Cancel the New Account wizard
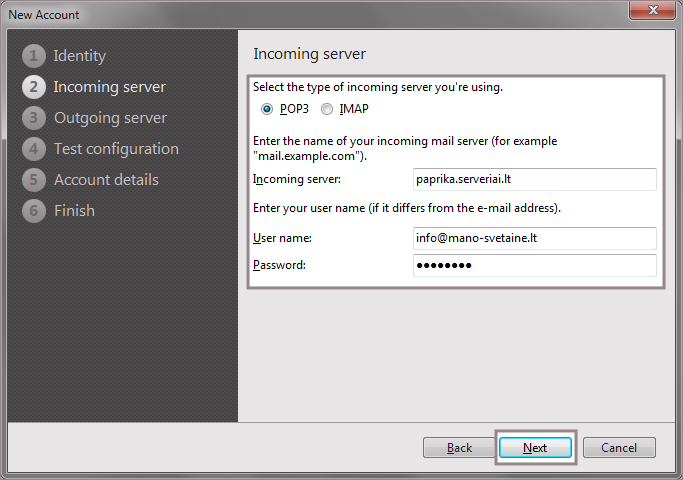 [x=619, y=448]
